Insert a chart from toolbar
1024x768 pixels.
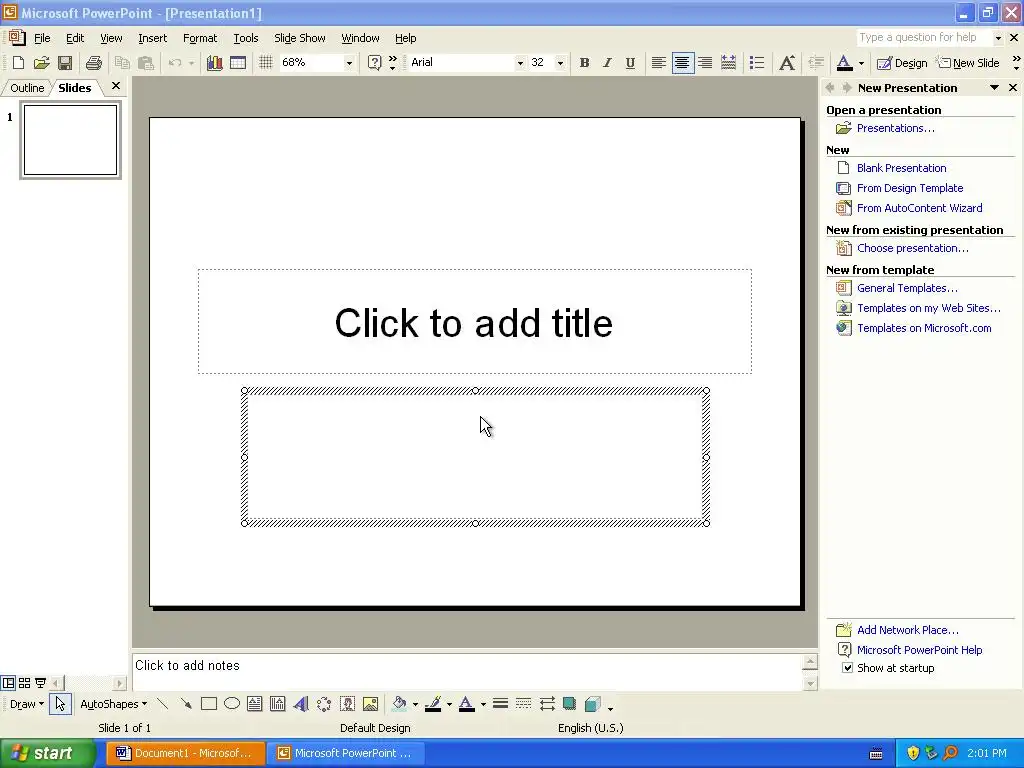(x=214, y=63)
